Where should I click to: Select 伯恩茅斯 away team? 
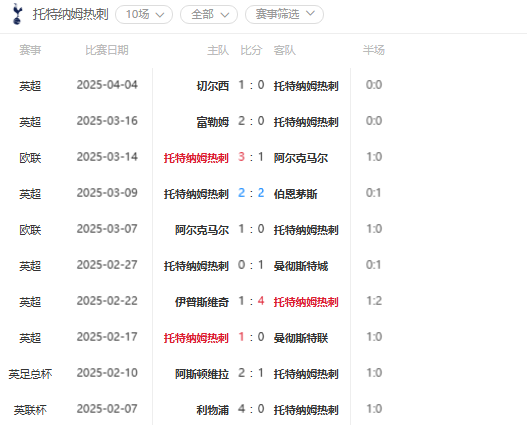[x=295, y=194]
